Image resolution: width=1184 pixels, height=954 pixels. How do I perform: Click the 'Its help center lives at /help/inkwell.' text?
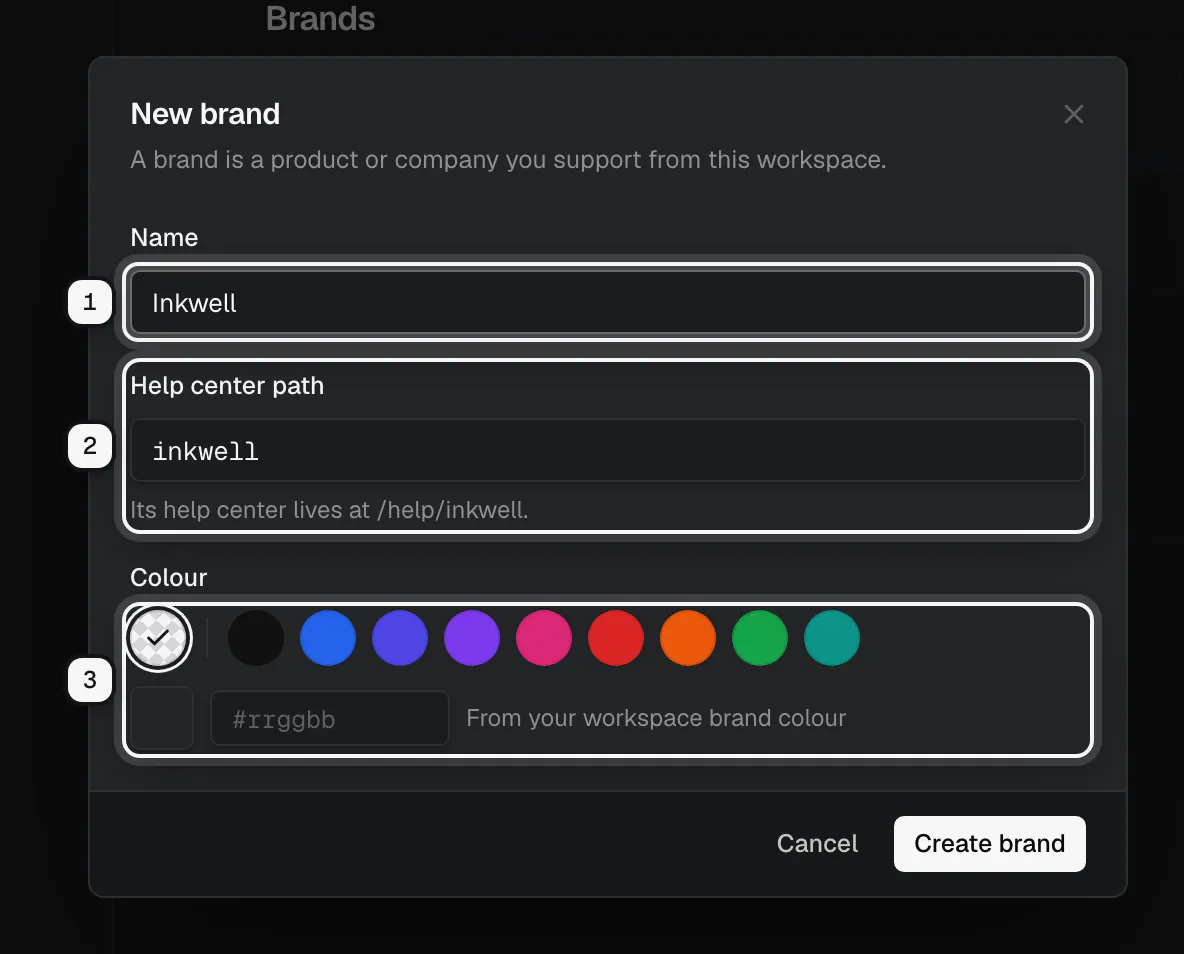point(329,510)
